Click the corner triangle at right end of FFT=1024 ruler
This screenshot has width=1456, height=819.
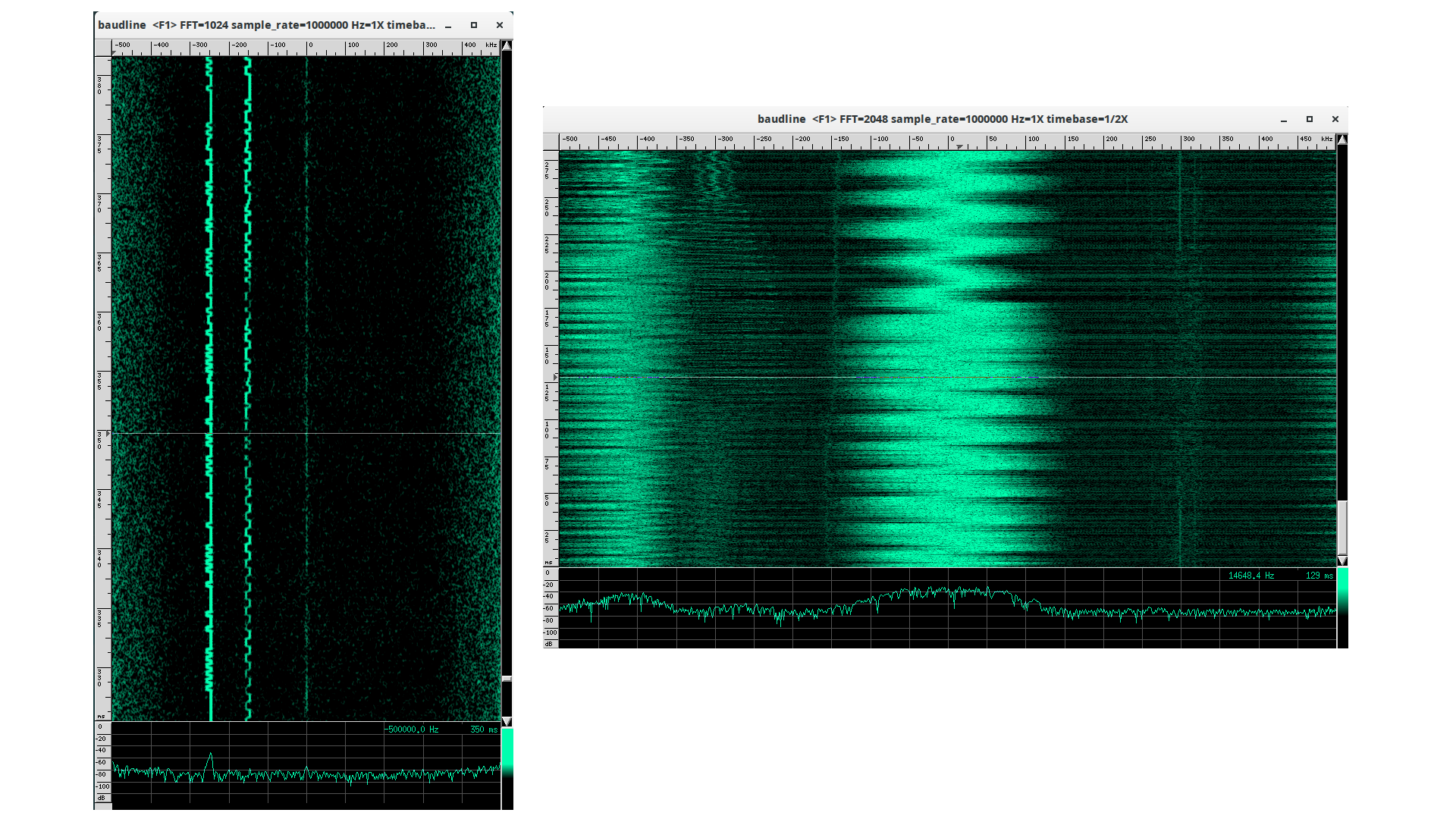506,45
